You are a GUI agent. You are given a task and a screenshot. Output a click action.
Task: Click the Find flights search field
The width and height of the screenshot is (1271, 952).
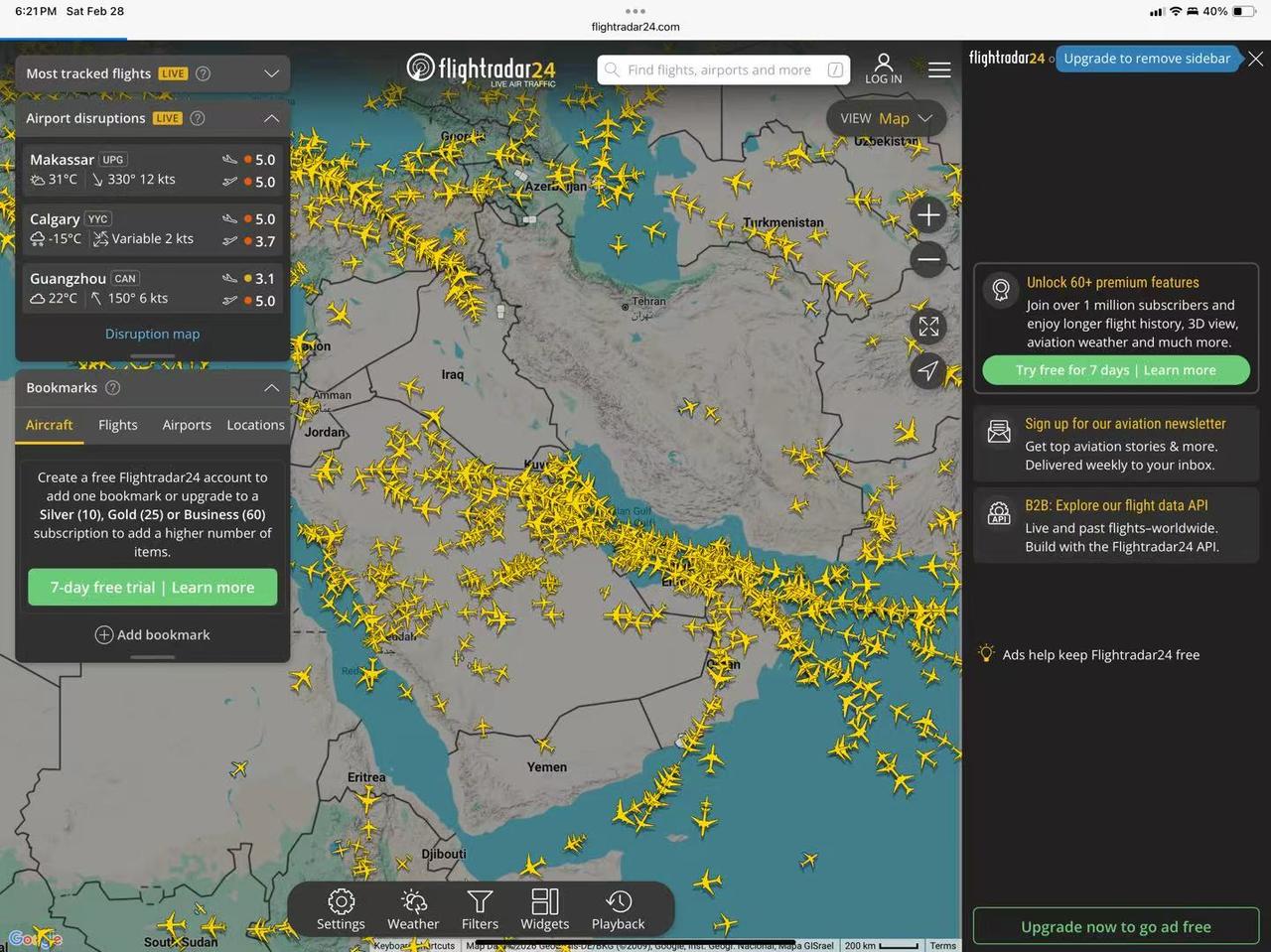coord(724,69)
